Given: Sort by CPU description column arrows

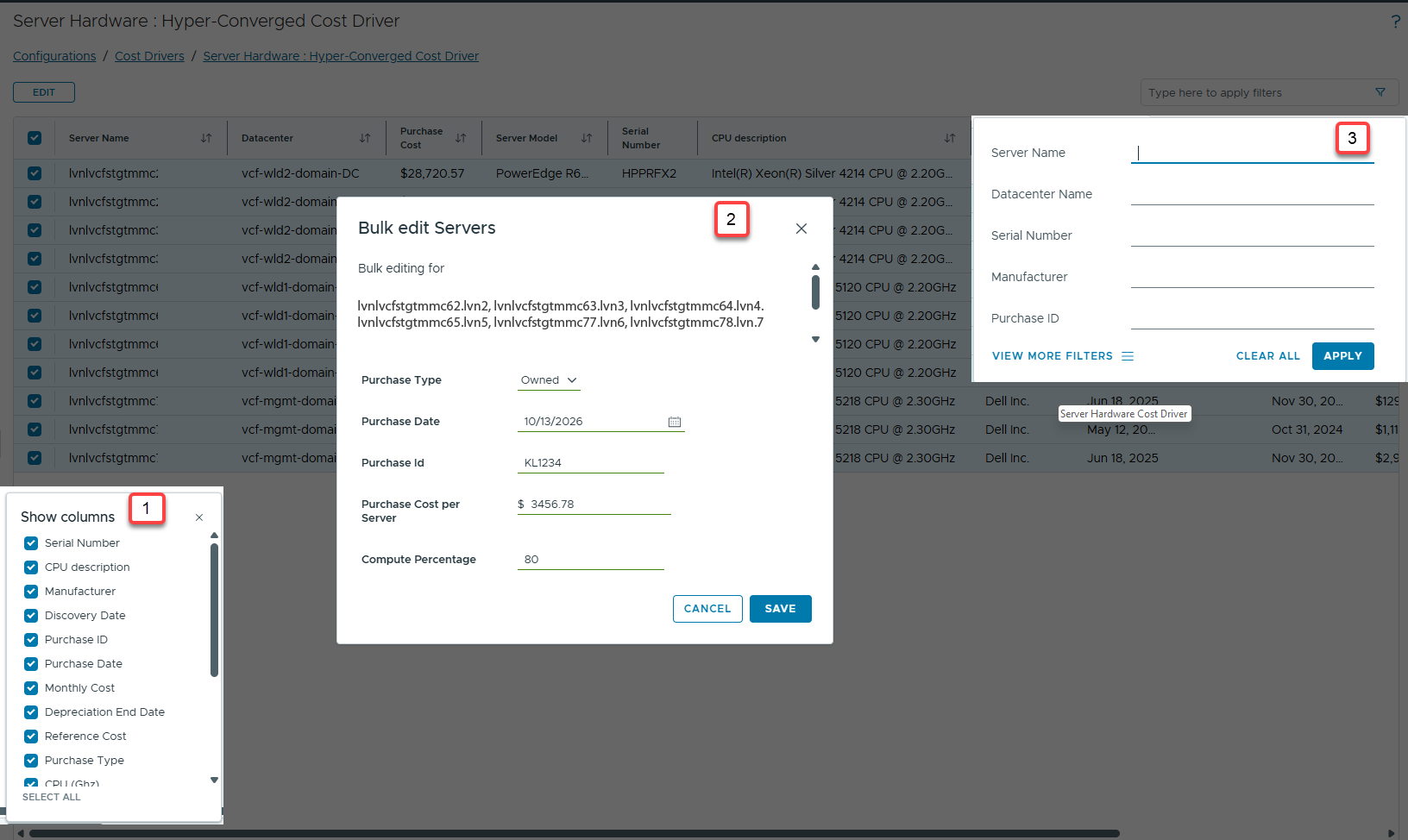Looking at the screenshot, I should point(950,138).
